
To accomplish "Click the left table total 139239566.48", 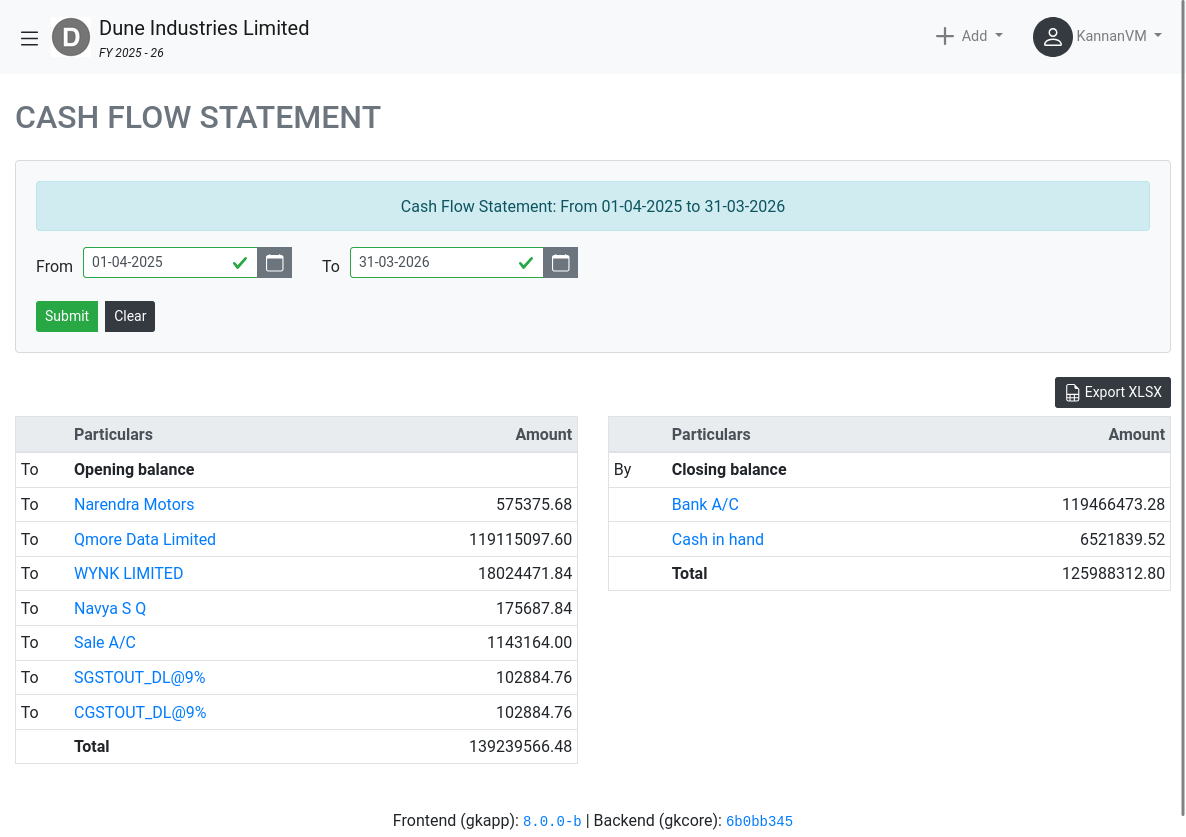I will (x=520, y=746).
